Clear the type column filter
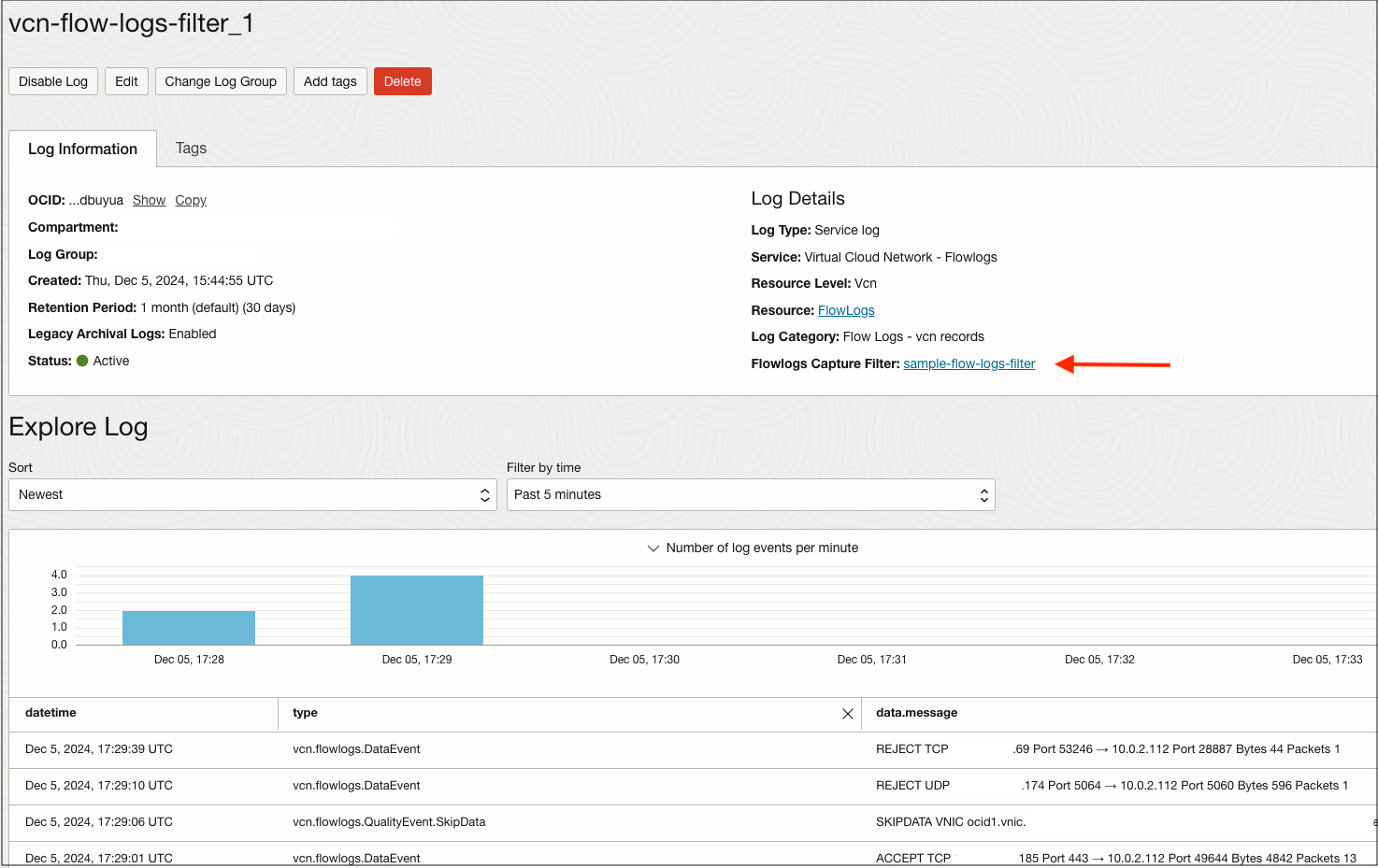This screenshot has width=1378, height=868. click(848, 713)
